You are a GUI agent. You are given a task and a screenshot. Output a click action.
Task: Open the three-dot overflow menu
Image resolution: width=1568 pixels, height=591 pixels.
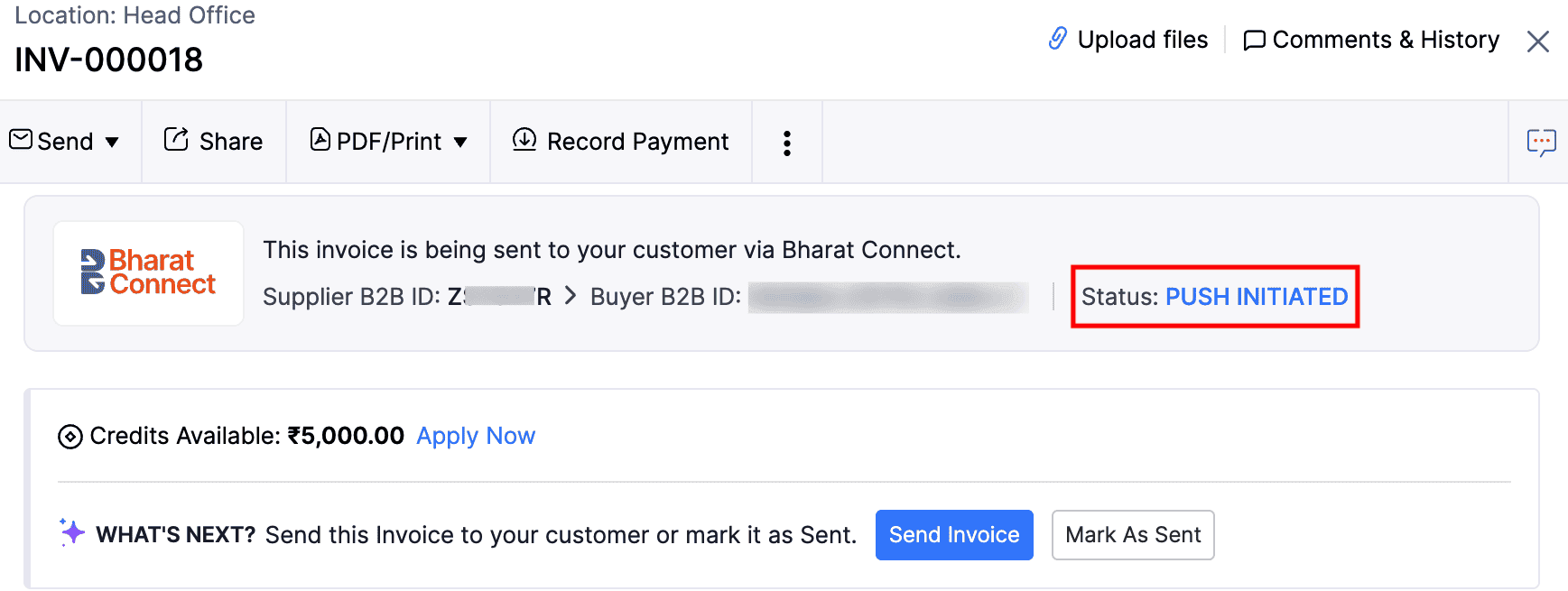786,142
